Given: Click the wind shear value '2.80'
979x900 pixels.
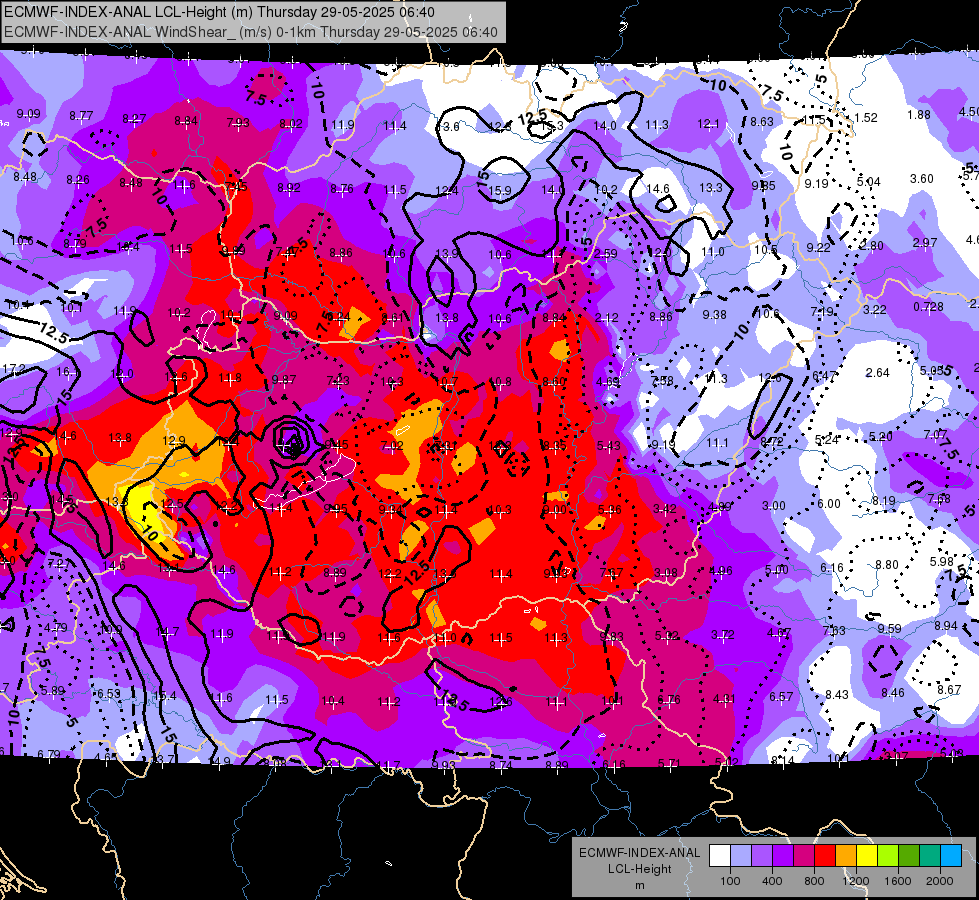Looking at the screenshot, I should [872, 245].
